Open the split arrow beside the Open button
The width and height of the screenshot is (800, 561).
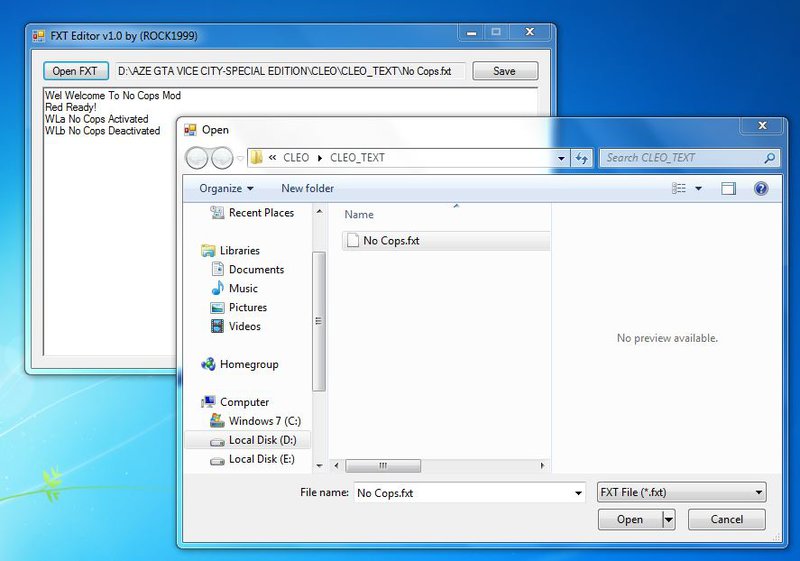click(x=668, y=520)
